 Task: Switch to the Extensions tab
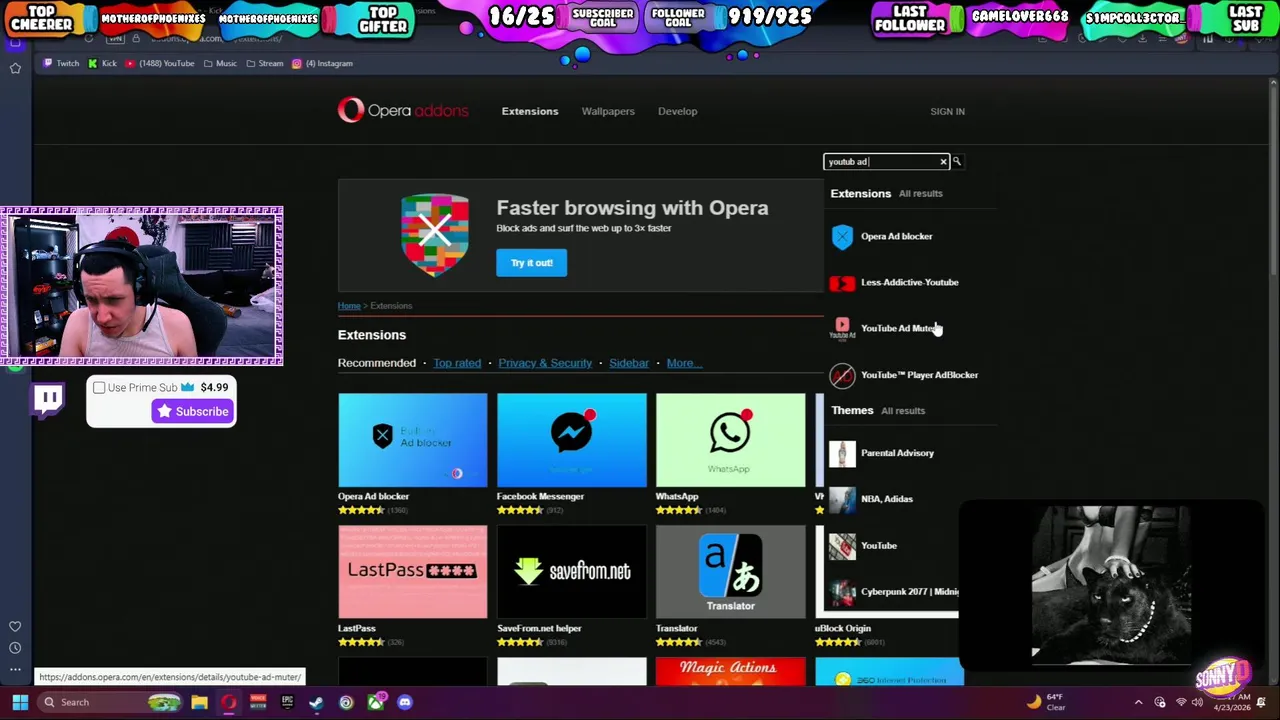(530, 111)
